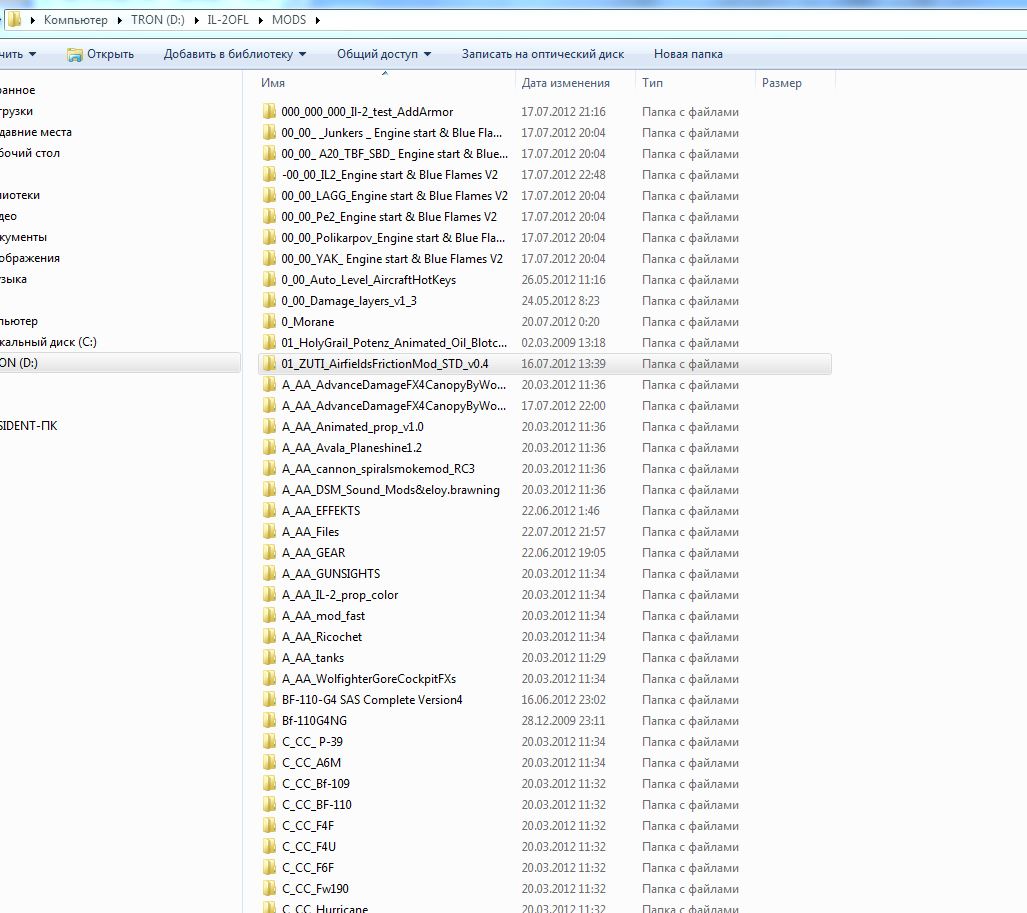The image size is (1027, 913).
Task: Click Записать на оптический диск button
Action: 543,54
